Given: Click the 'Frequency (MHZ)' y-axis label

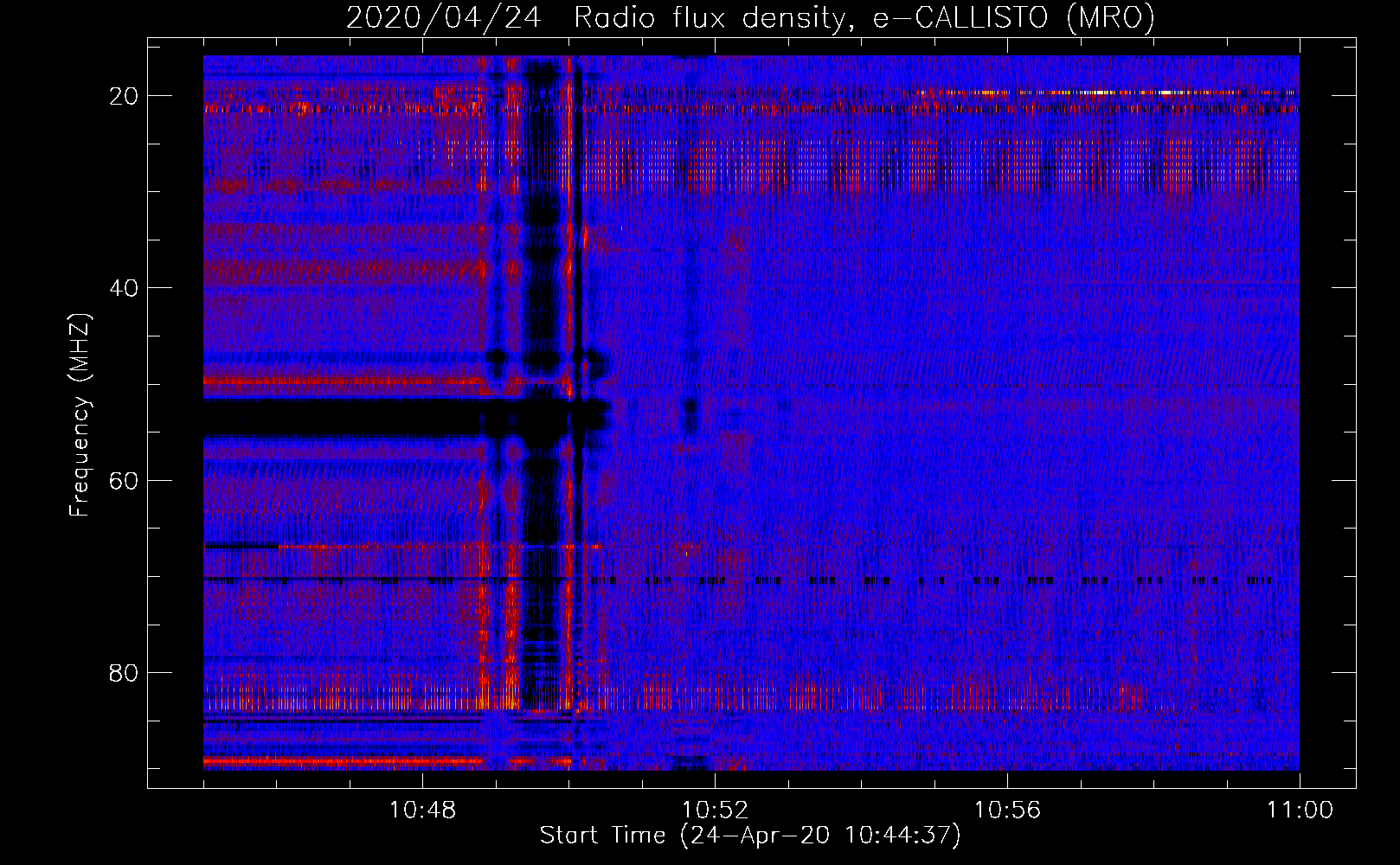Looking at the screenshot, I should [x=80, y=415].
